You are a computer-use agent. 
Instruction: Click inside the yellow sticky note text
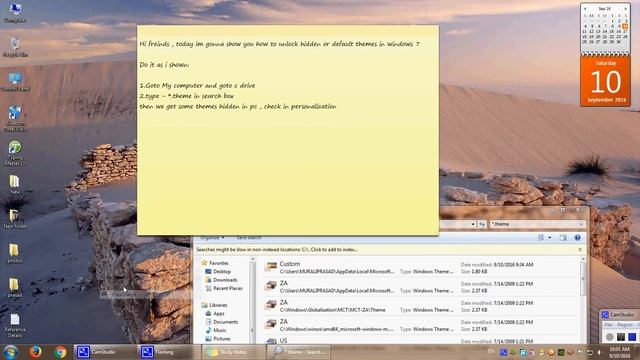click(288, 131)
